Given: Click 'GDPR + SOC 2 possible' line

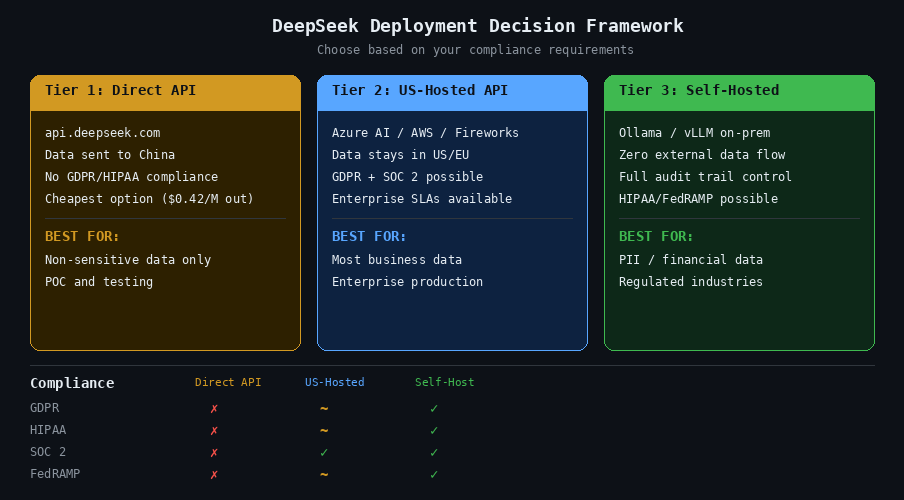Looking at the screenshot, I should click(407, 176).
